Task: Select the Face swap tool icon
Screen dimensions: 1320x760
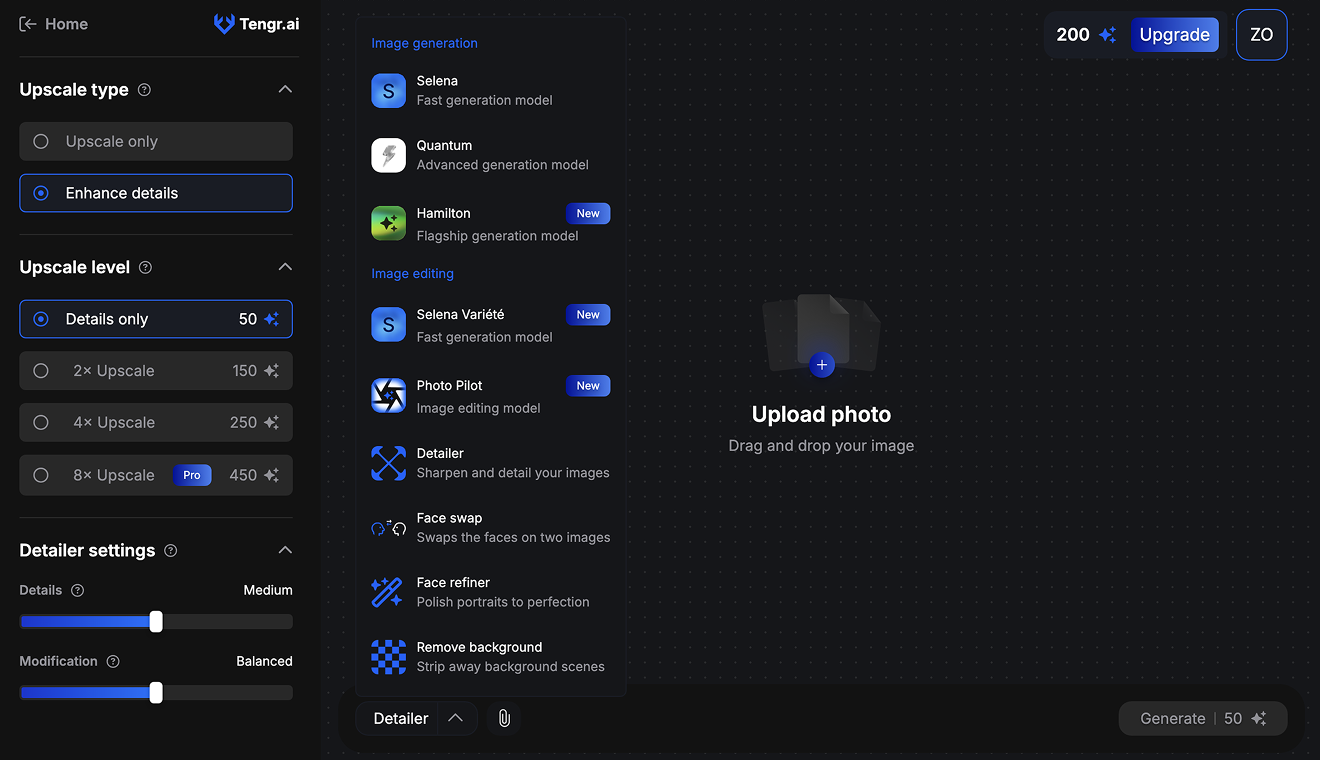Action: click(x=388, y=527)
